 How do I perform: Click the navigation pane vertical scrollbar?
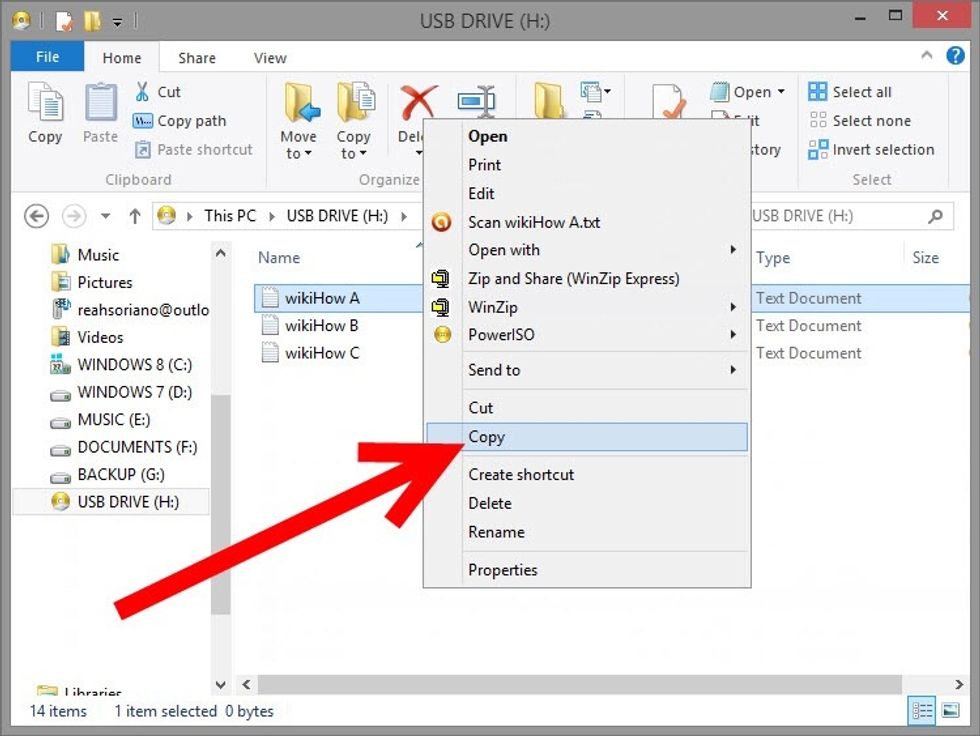pyautogui.click(x=221, y=500)
